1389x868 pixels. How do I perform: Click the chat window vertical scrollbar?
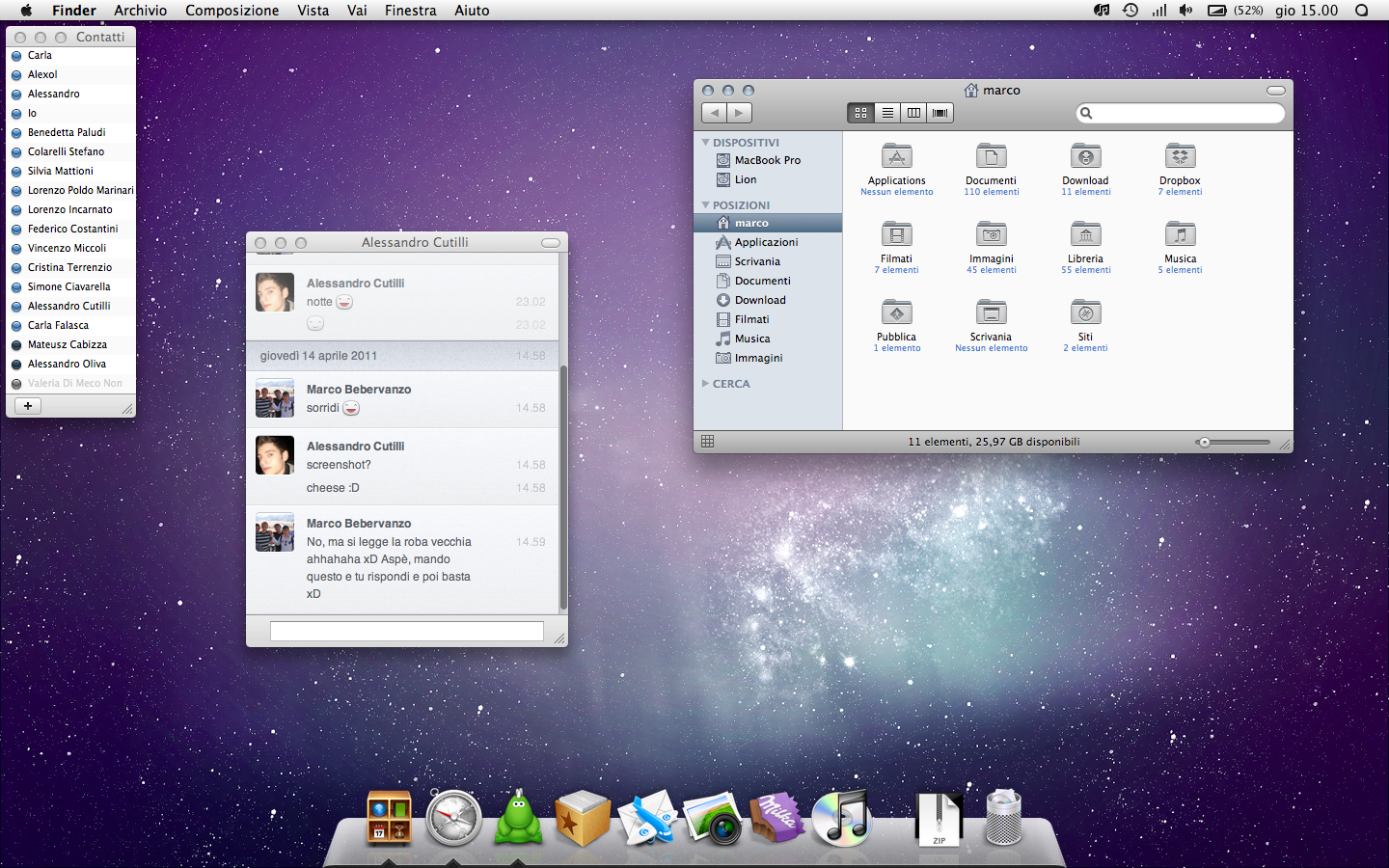tap(563, 488)
